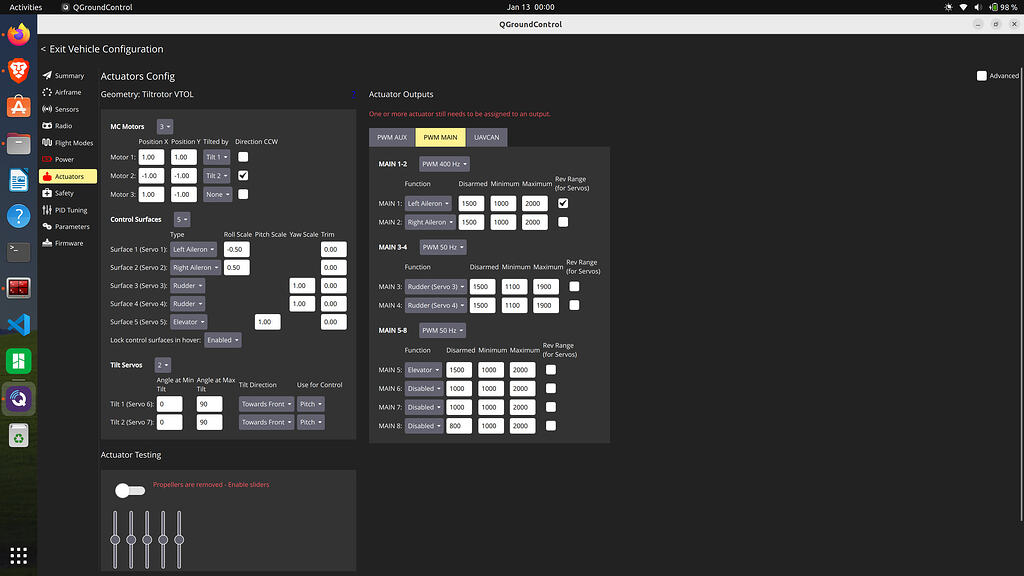Open the clock and calendar menu
The height and width of the screenshot is (576, 1024).
pos(530,7)
